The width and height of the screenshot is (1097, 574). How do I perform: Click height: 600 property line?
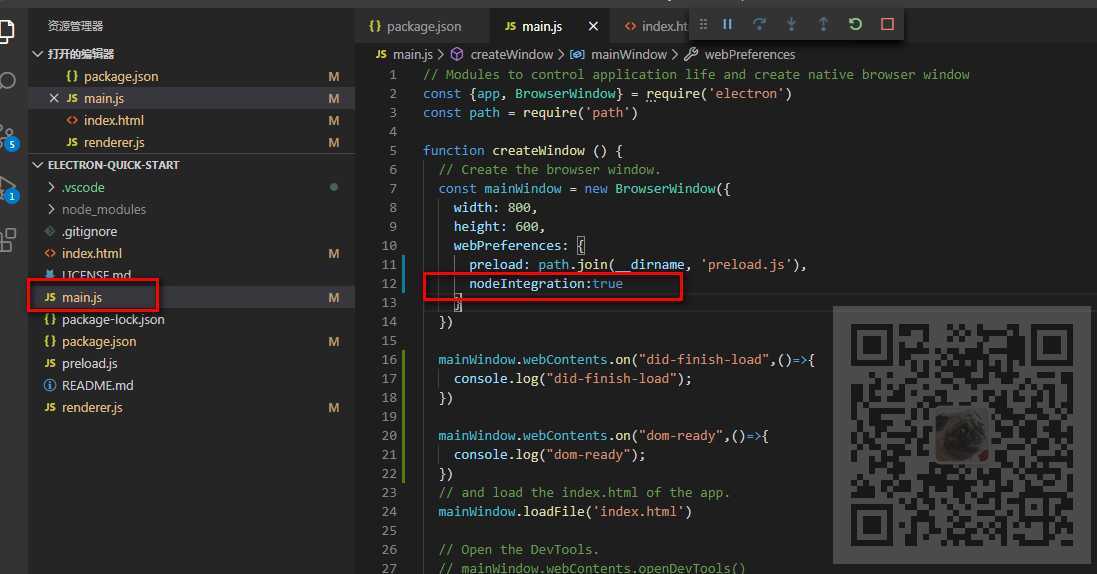[x=499, y=226]
